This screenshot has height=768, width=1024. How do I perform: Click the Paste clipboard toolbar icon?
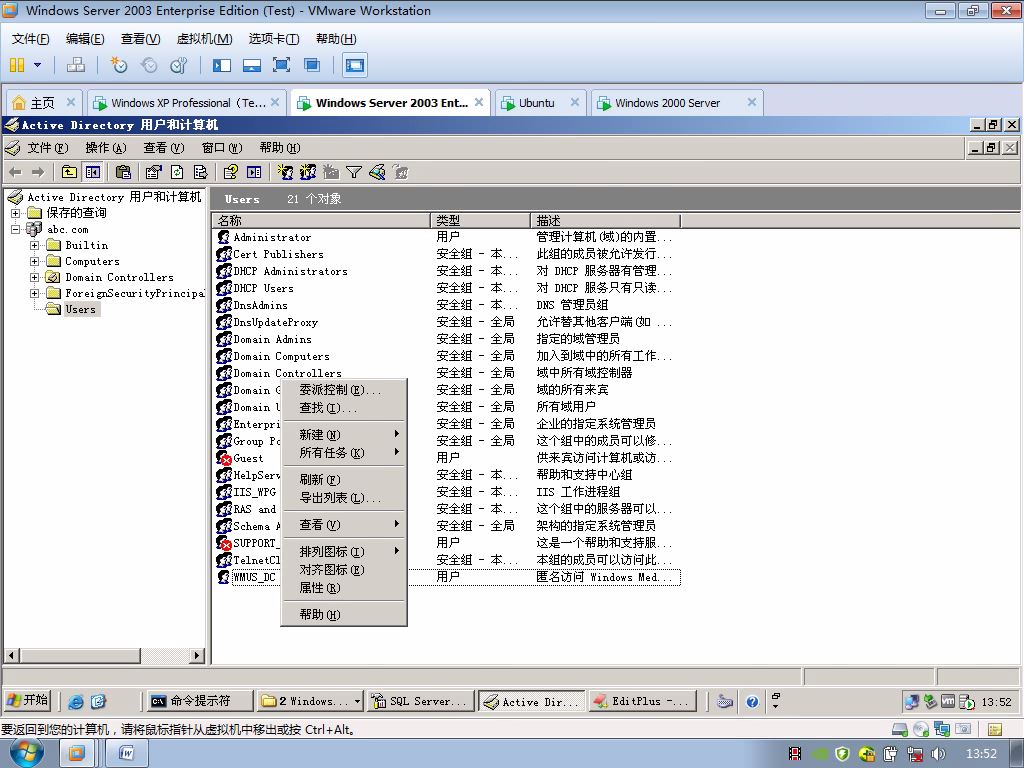click(123, 172)
